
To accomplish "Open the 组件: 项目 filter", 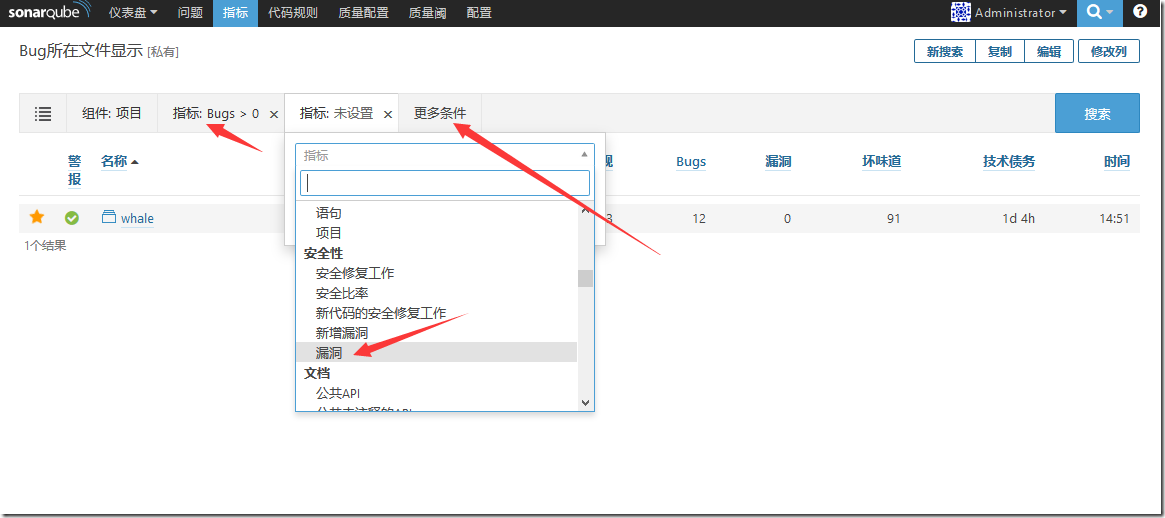I will [x=111, y=114].
